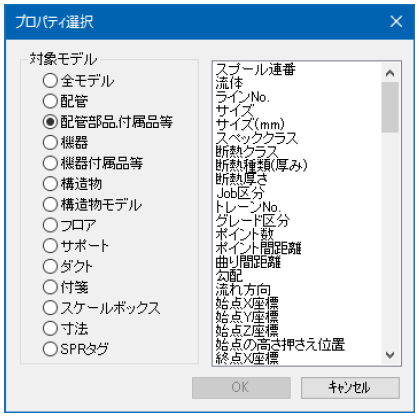
Task: Select the ダクト radio button
Action: (x=68, y=267)
